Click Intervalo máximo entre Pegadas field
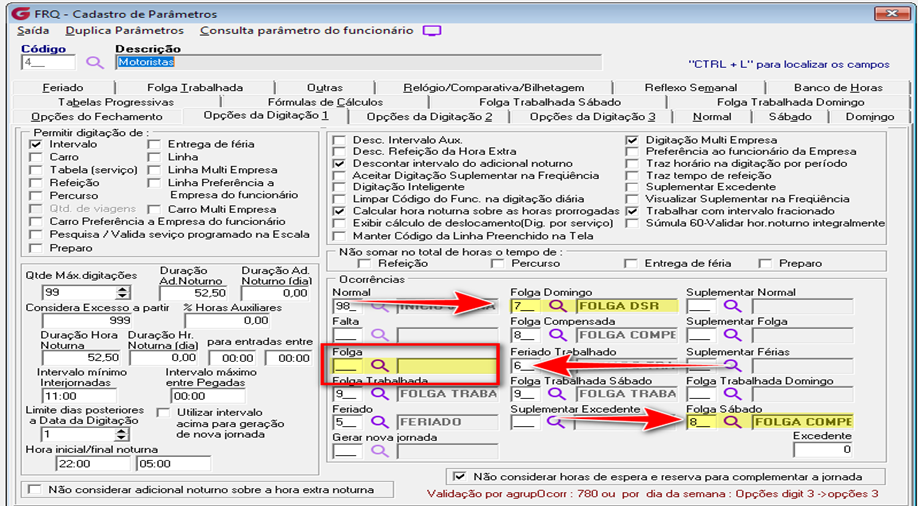 pyautogui.click(x=208, y=396)
